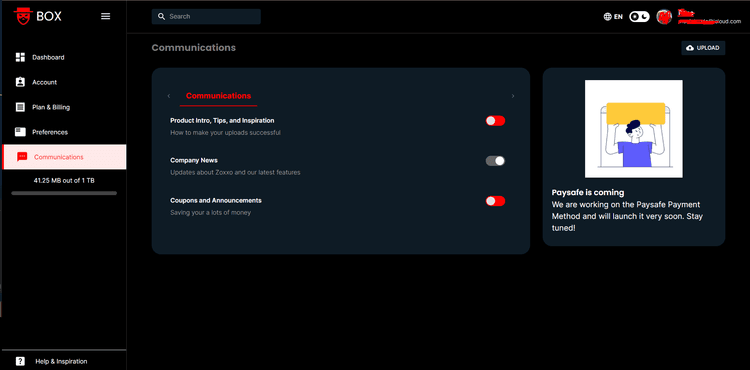Collapse sidebar with hamburger menu icon
The height and width of the screenshot is (370, 750).
tap(106, 16)
